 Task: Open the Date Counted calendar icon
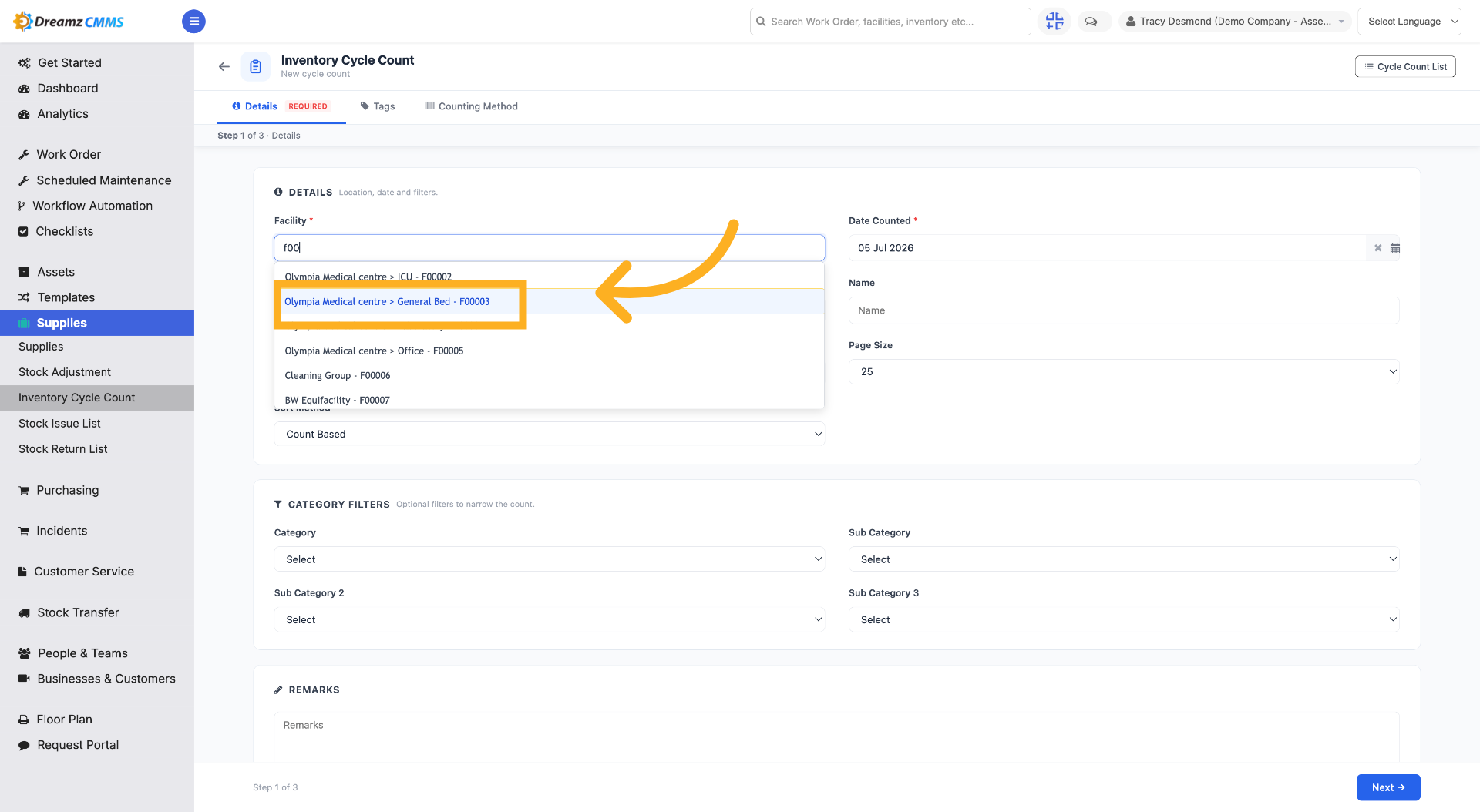[1394, 248]
